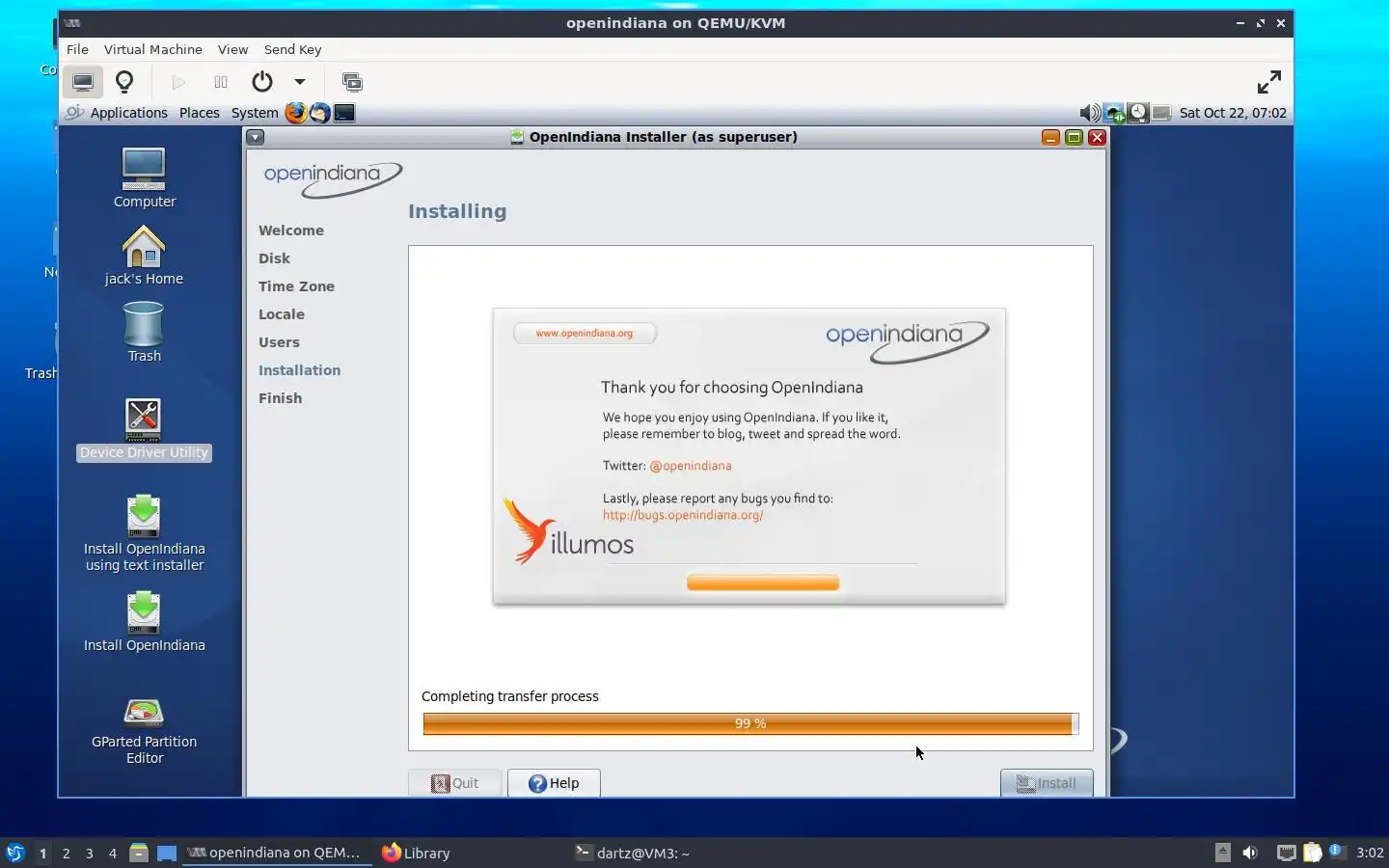Screen dimensions: 1389x868
Task: Click the orange slideshow progress indicator
Action: point(763,583)
